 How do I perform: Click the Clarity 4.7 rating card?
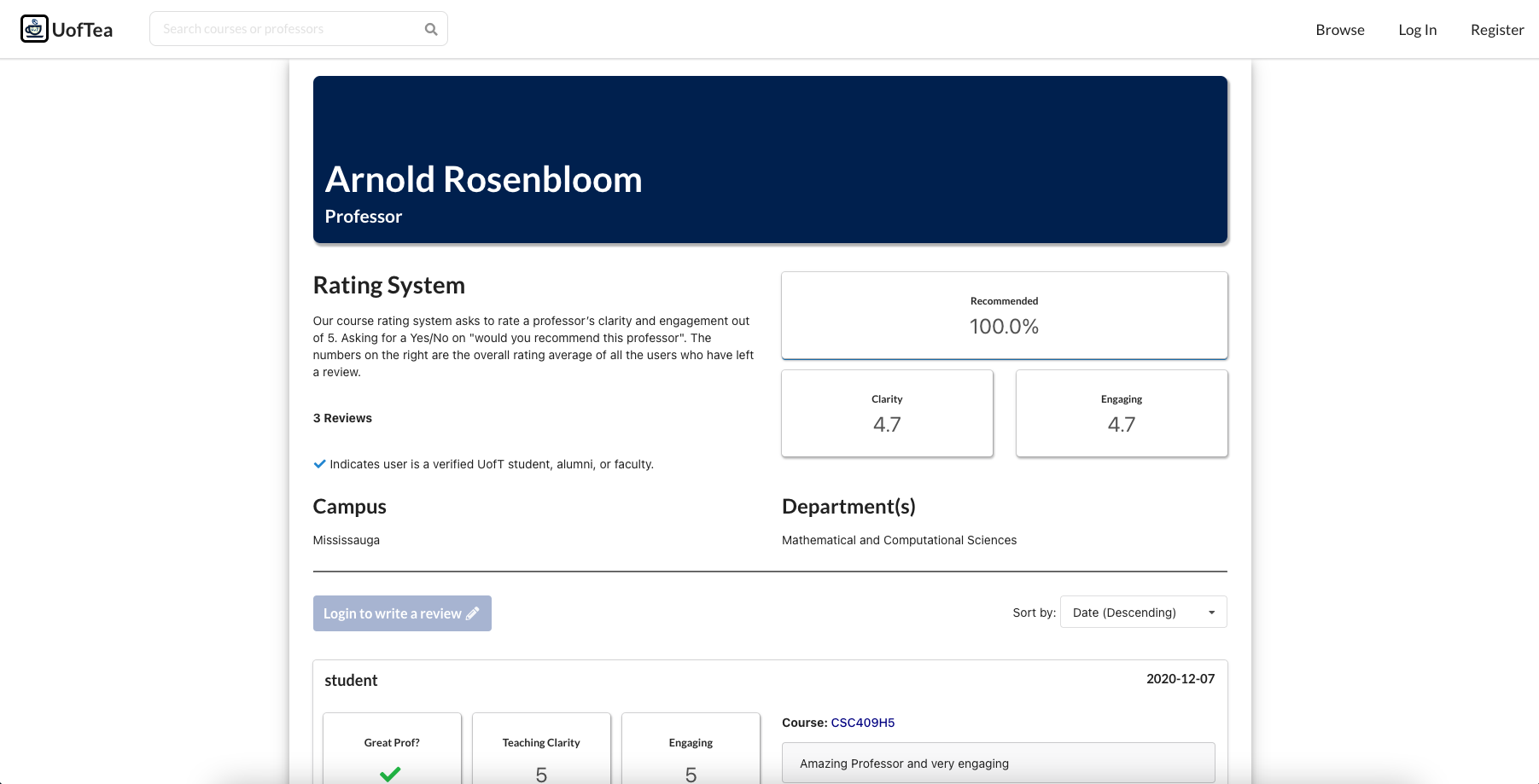click(x=887, y=414)
